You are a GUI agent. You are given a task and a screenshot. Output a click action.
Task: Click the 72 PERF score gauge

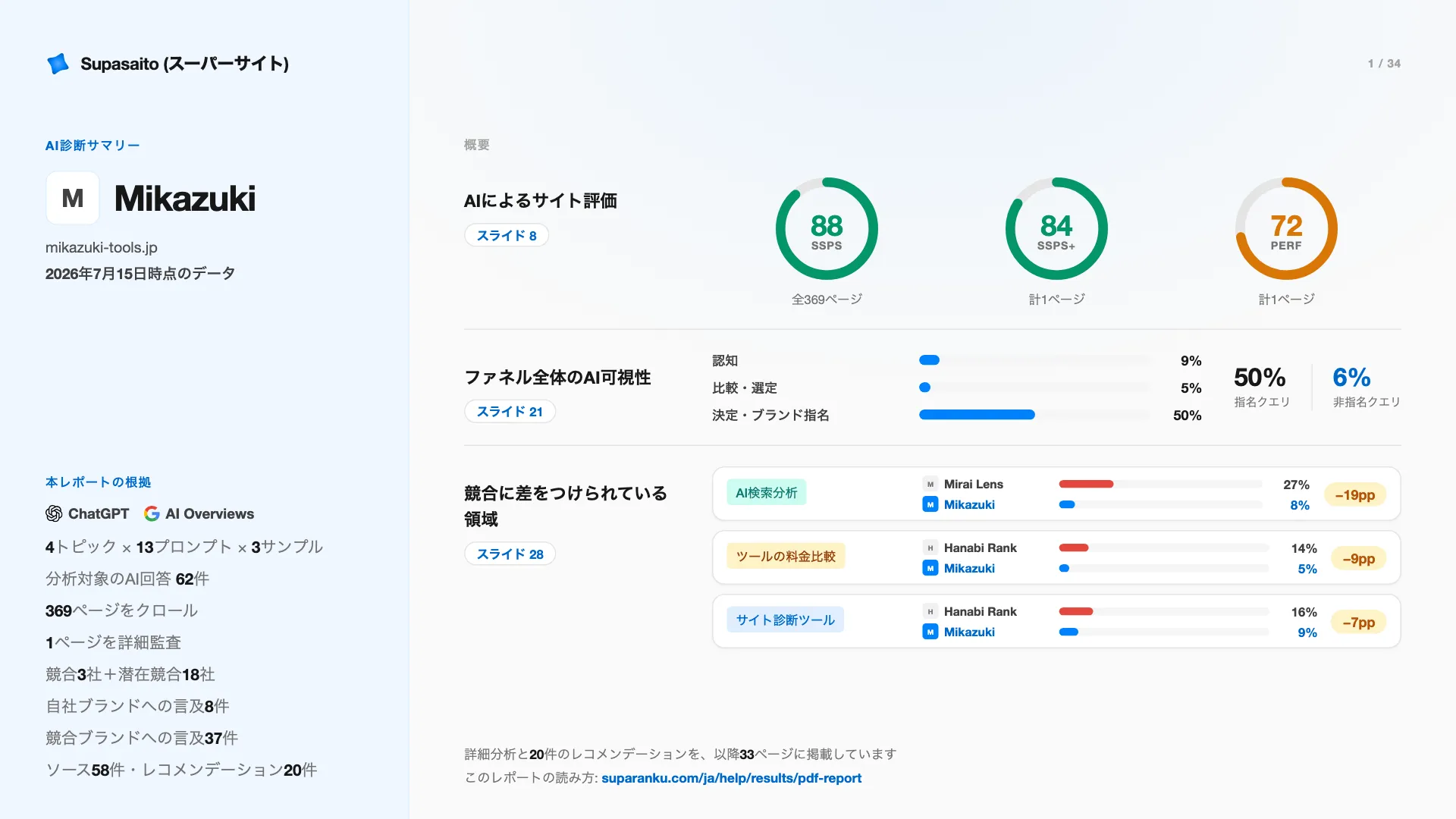click(x=1286, y=228)
